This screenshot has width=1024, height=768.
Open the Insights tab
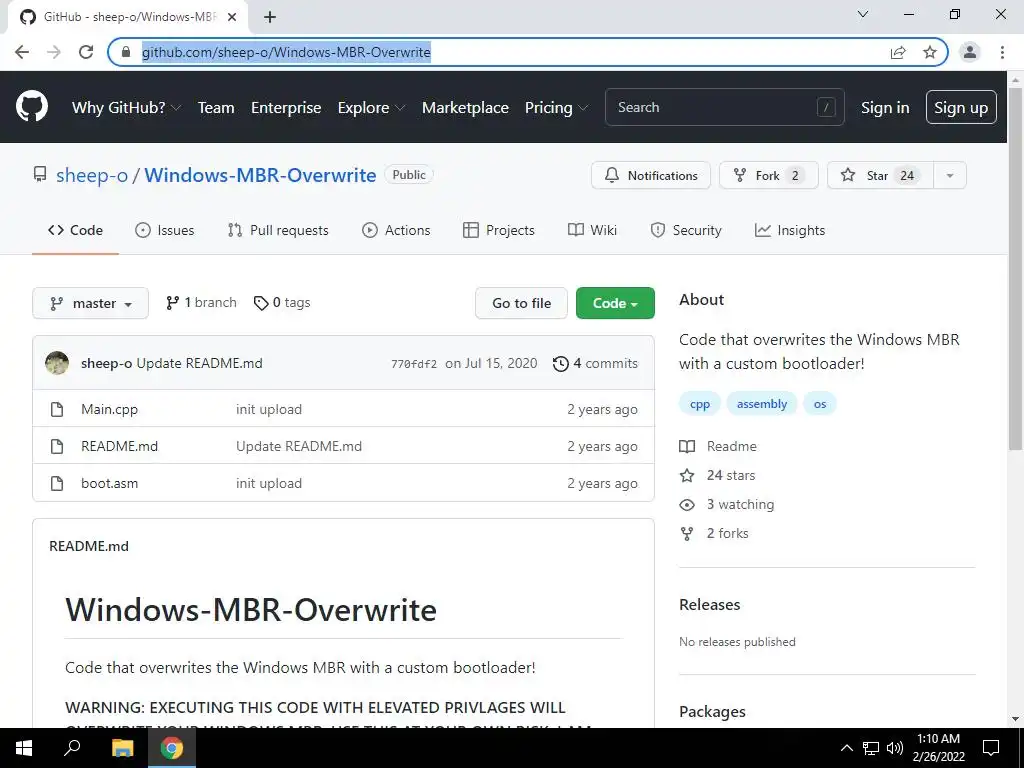pos(790,231)
